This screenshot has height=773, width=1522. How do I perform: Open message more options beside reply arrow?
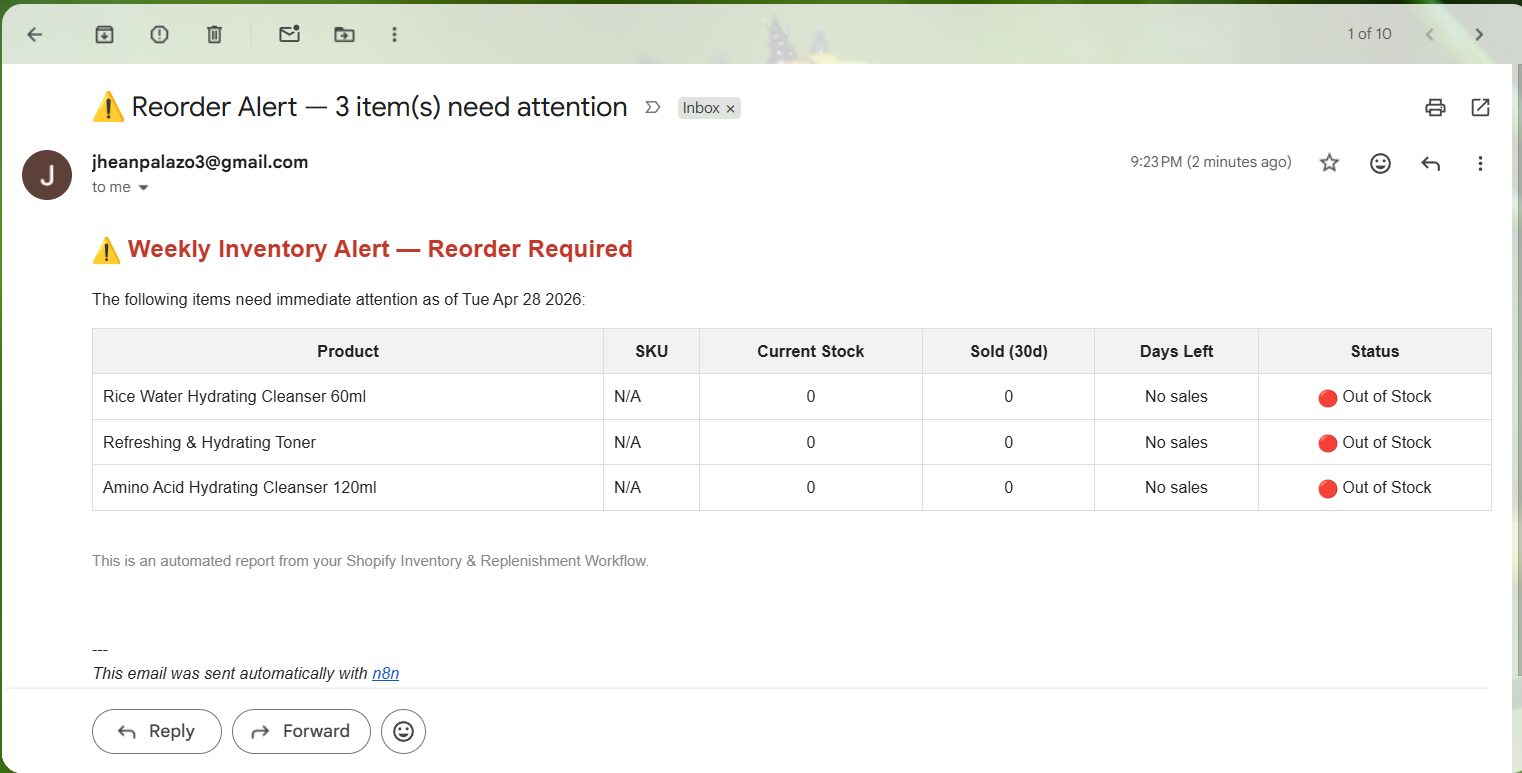pyautogui.click(x=1480, y=163)
